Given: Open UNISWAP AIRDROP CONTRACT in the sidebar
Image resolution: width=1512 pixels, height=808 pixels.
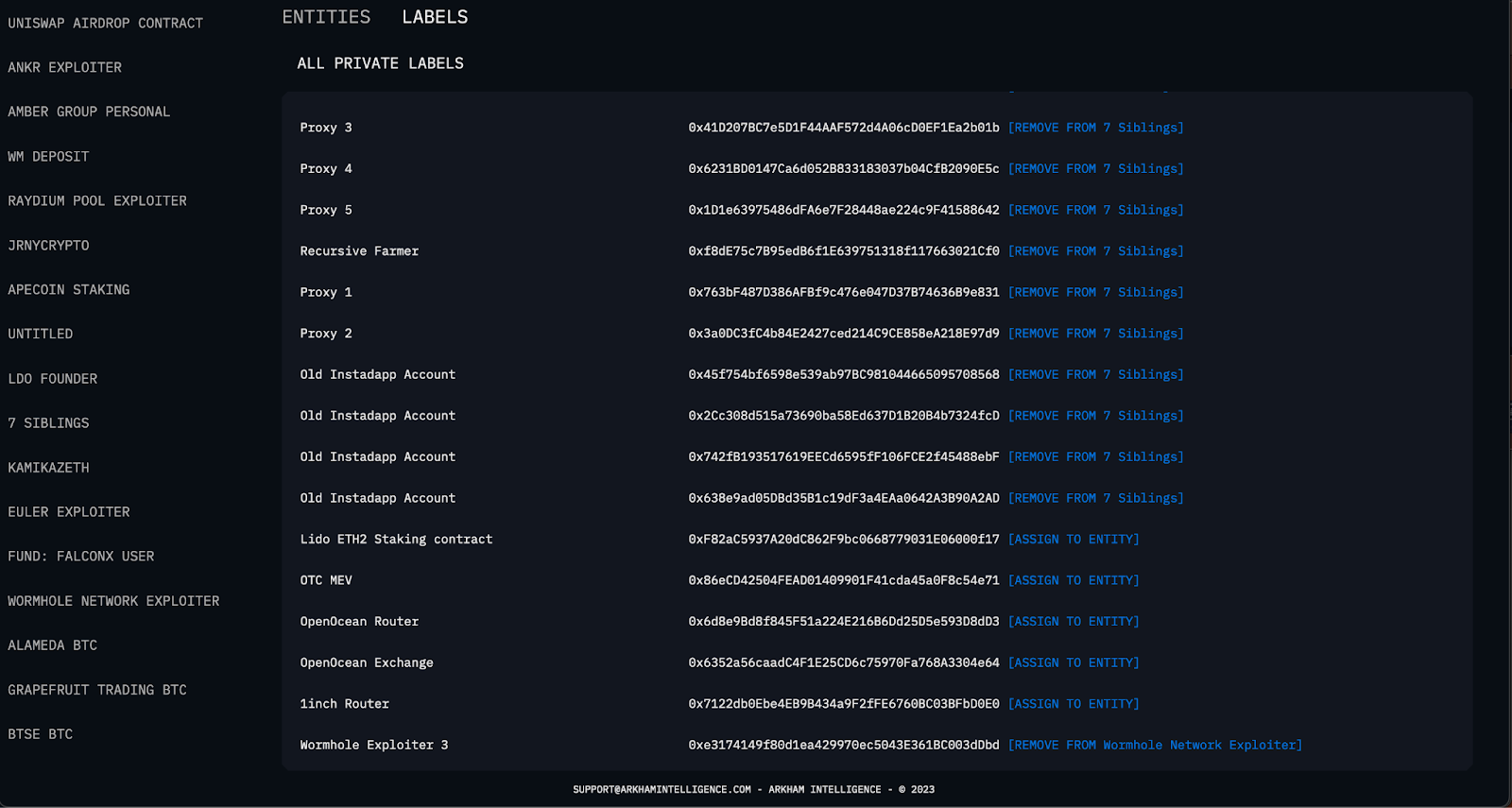Looking at the screenshot, I should 106,23.
